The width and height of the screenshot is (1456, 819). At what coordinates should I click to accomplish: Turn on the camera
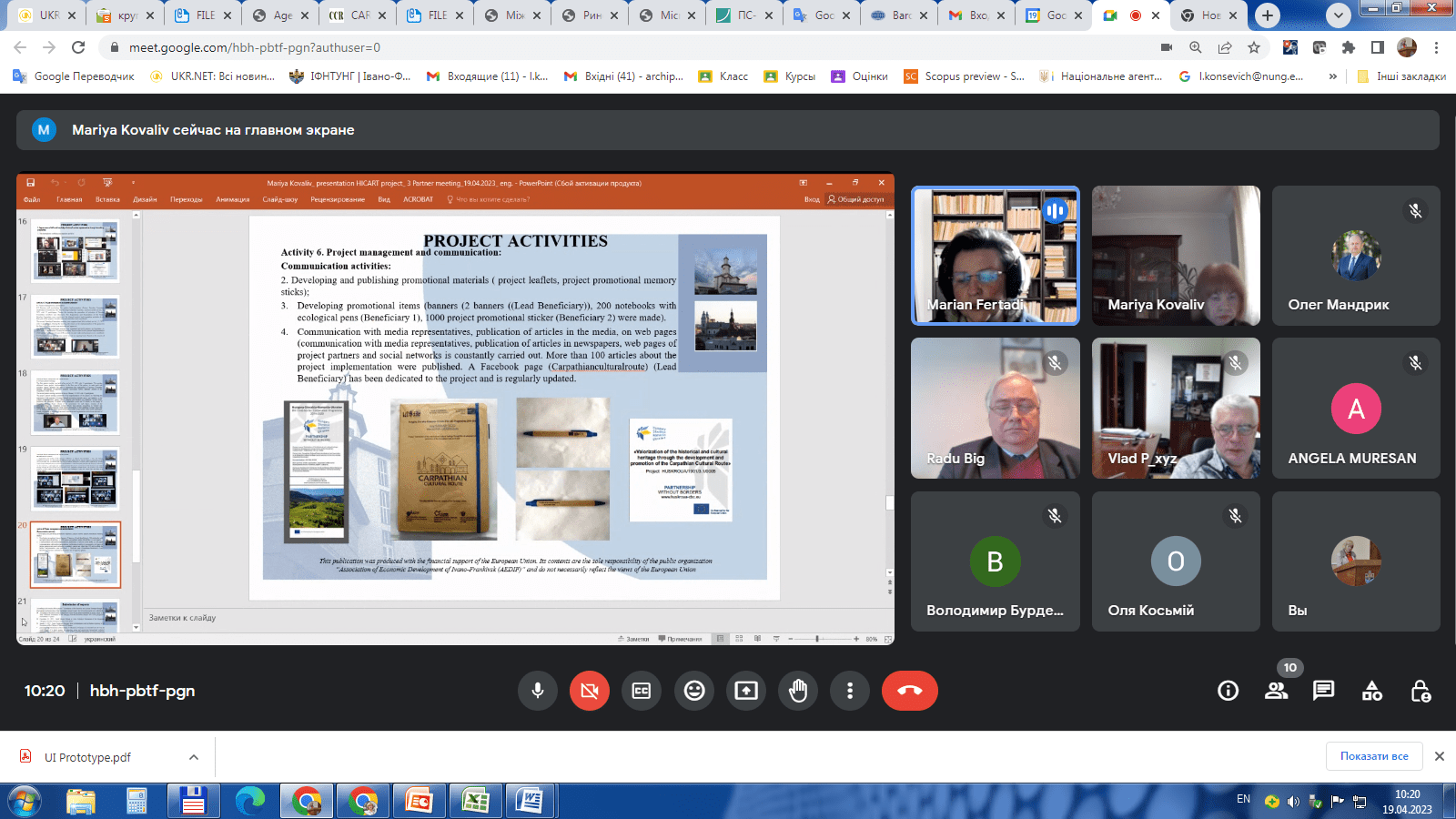[590, 691]
